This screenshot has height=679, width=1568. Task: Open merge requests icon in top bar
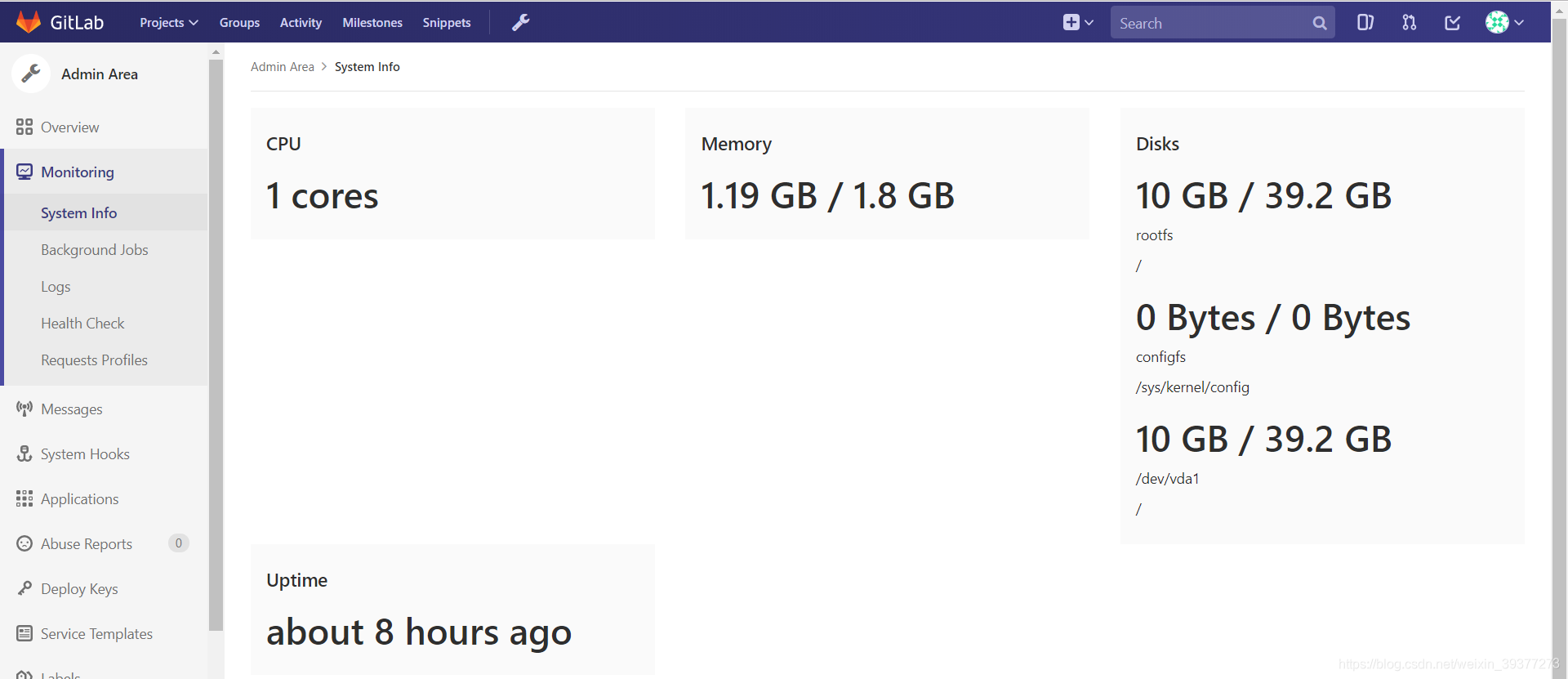[x=1409, y=23]
